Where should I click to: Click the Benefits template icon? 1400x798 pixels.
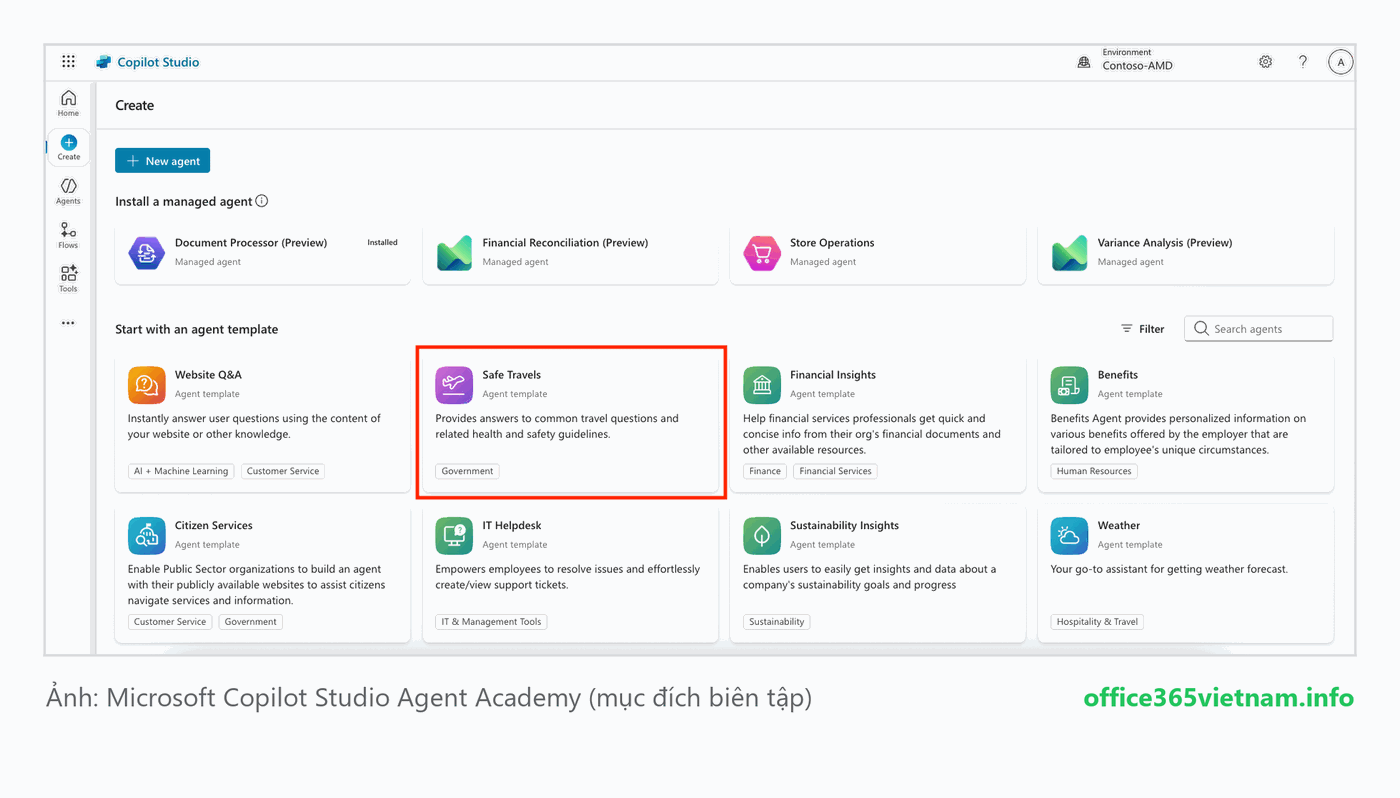click(x=1069, y=385)
